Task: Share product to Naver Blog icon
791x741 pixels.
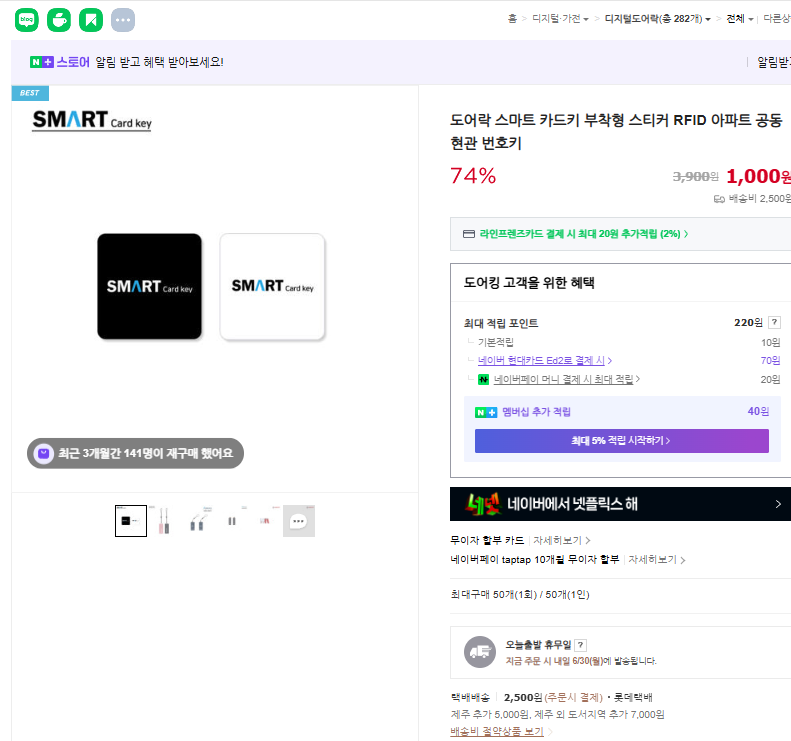Action: coord(27,20)
